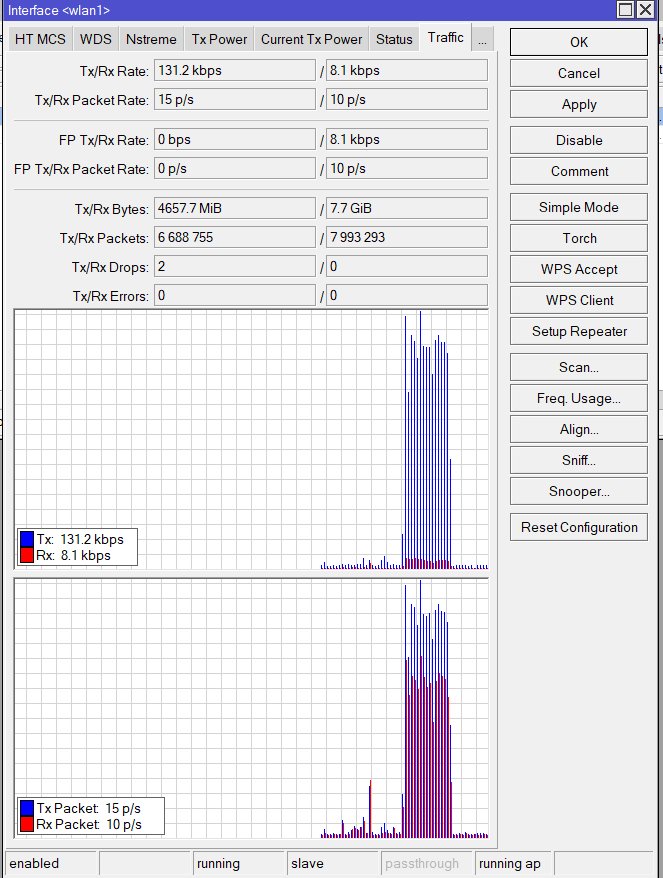Open Setup Repeater dialog
Viewport: 663px width, 878px height.
[x=579, y=331]
